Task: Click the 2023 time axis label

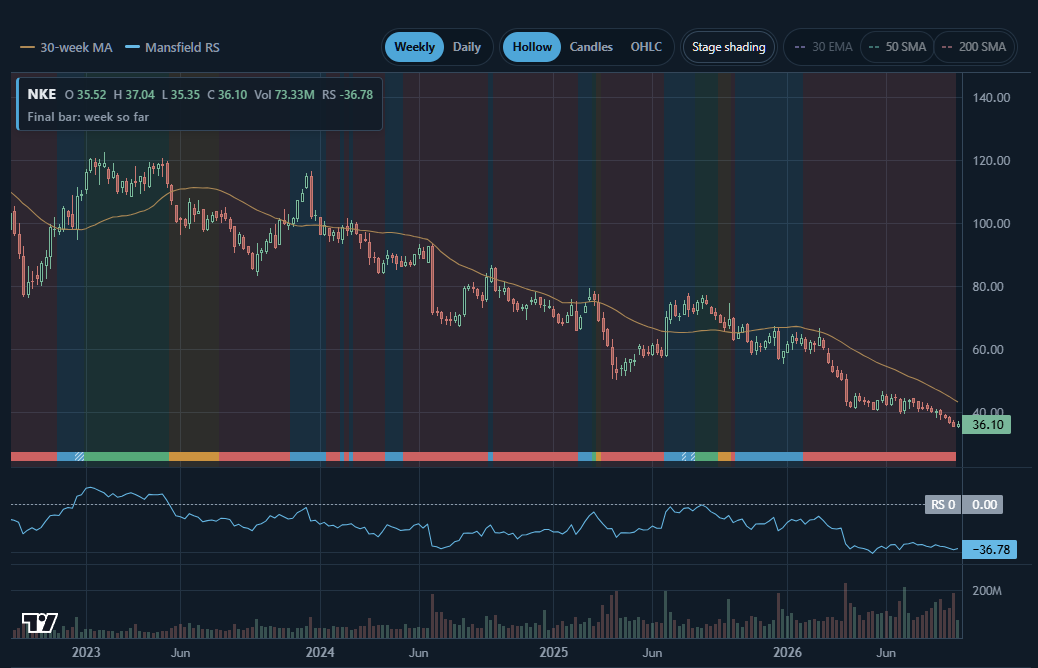Action: coord(86,652)
